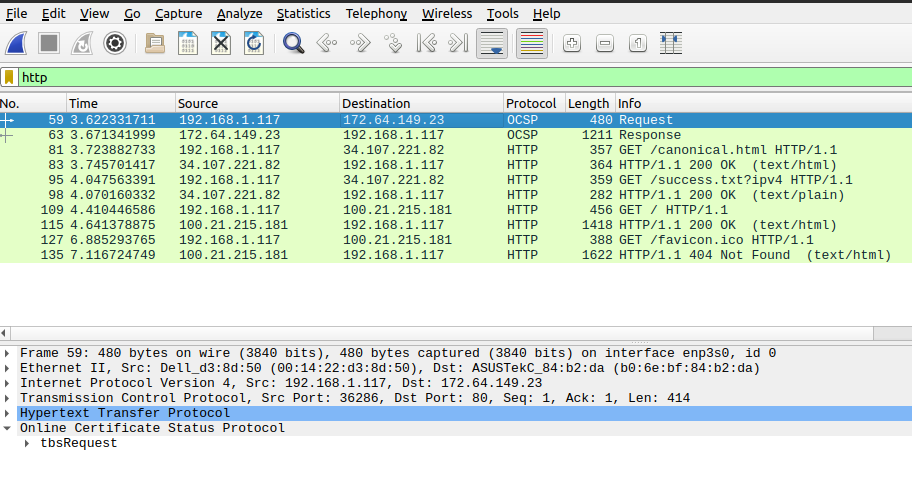Toggle packet colorization rules
Viewport: 912px width, 499px height.
(x=532, y=43)
